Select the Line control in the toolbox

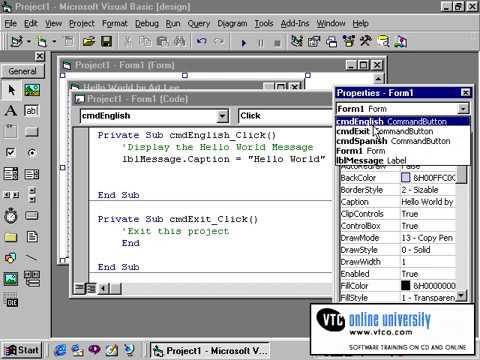(32, 258)
